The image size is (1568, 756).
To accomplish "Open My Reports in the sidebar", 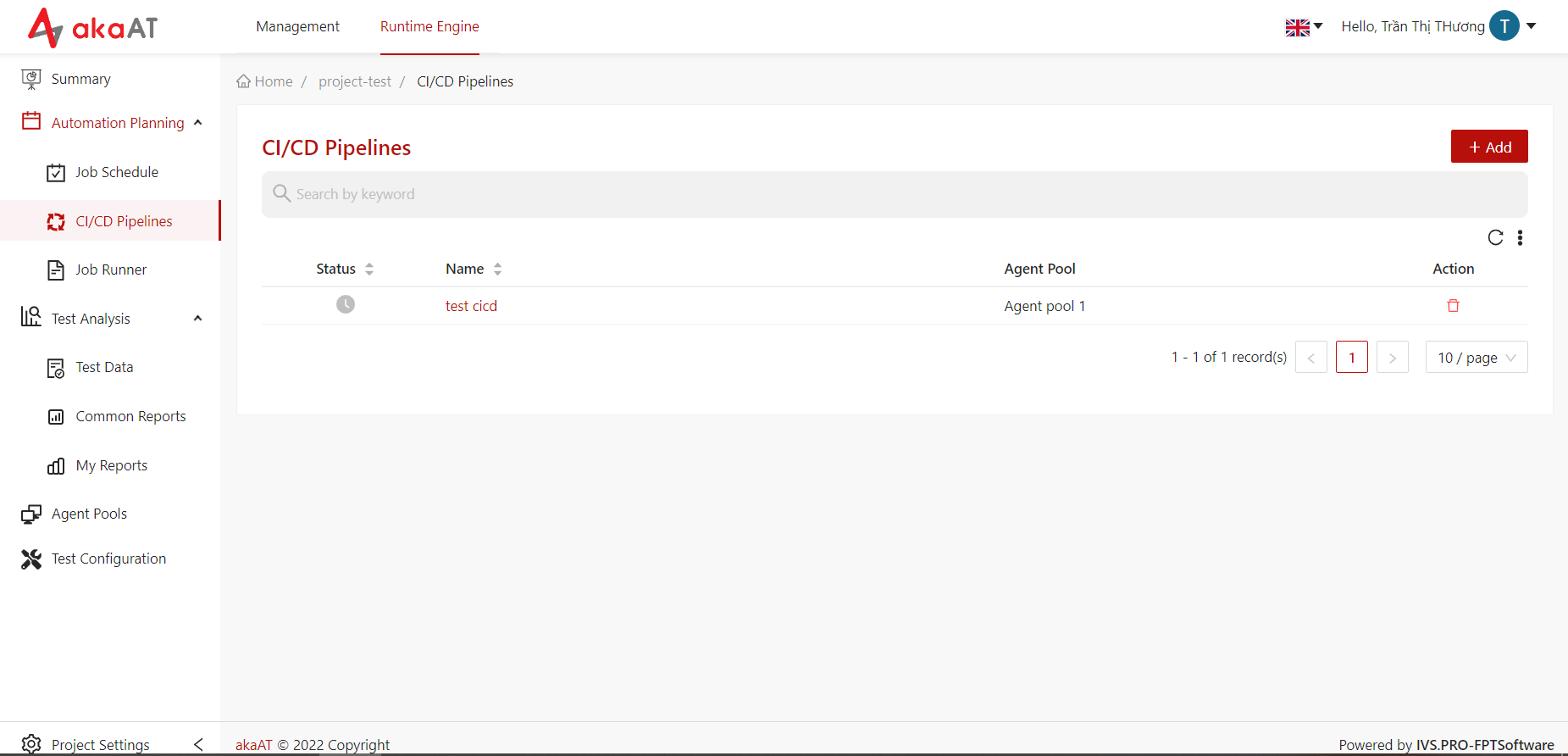I will tap(112, 465).
